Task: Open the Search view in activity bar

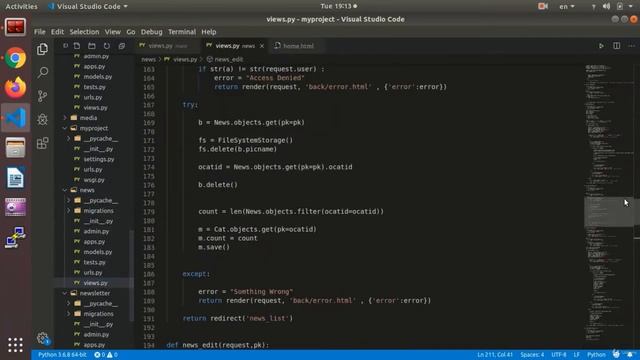Action: [42, 73]
